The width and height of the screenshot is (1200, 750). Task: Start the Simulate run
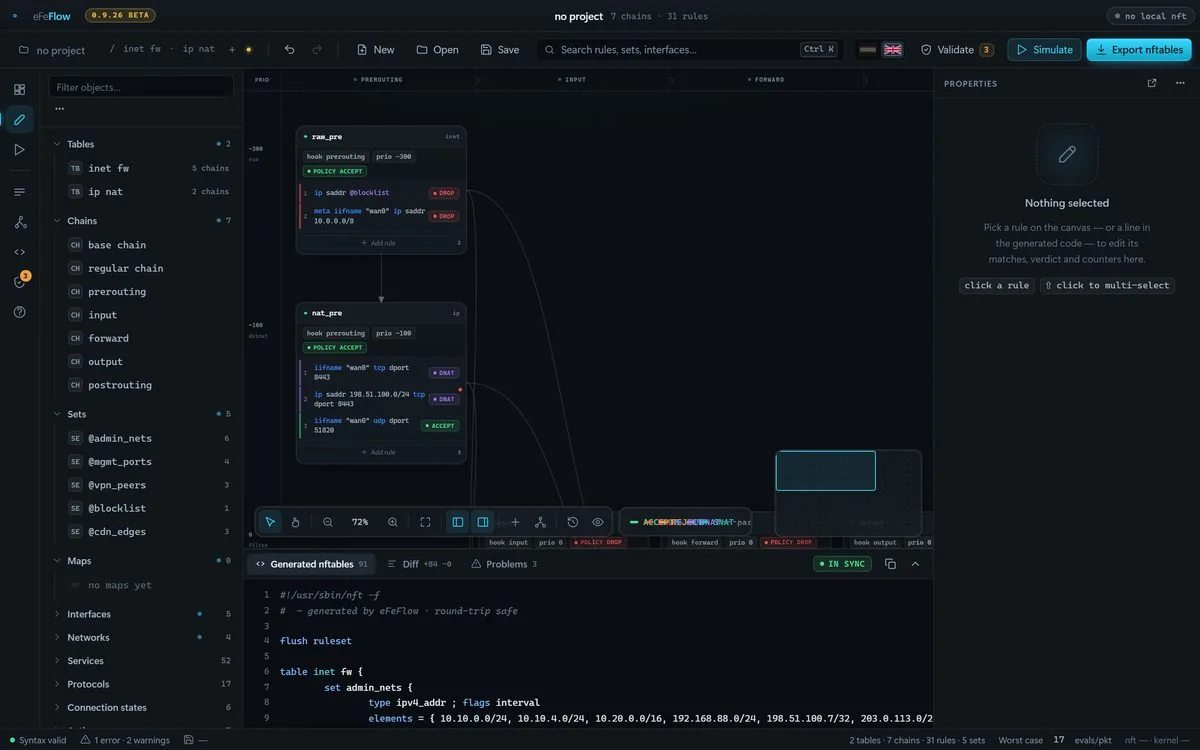click(x=1044, y=50)
